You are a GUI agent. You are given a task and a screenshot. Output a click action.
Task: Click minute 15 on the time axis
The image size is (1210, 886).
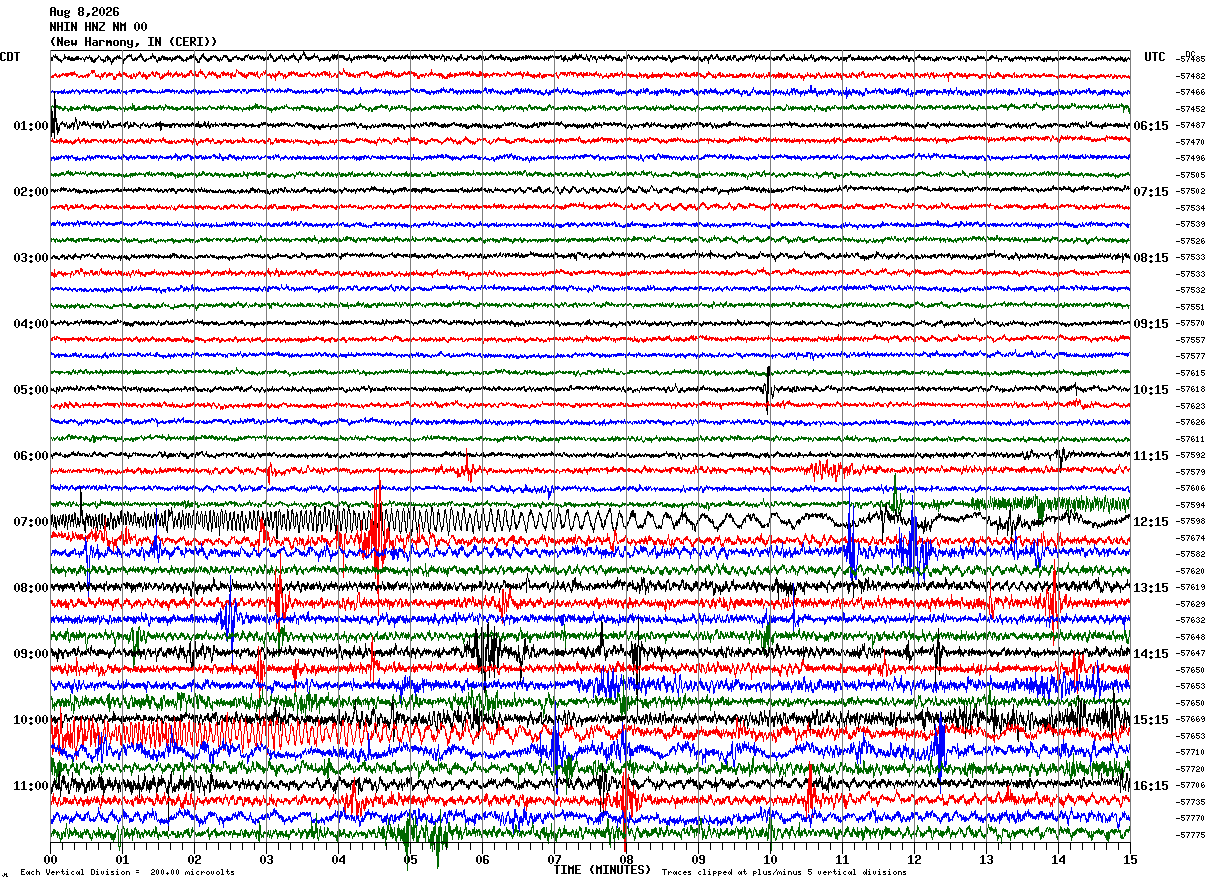tap(1130, 859)
